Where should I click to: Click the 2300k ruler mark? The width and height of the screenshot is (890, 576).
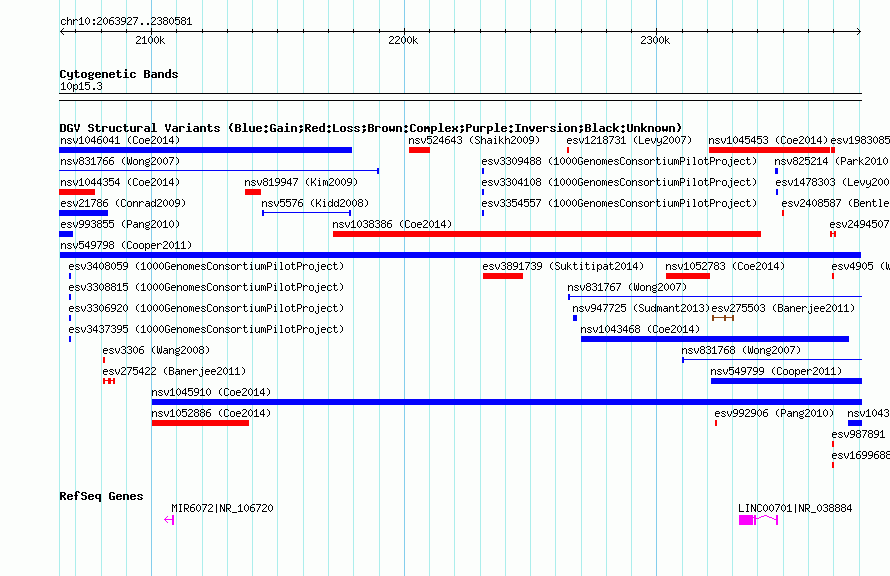click(x=655, y=40)
